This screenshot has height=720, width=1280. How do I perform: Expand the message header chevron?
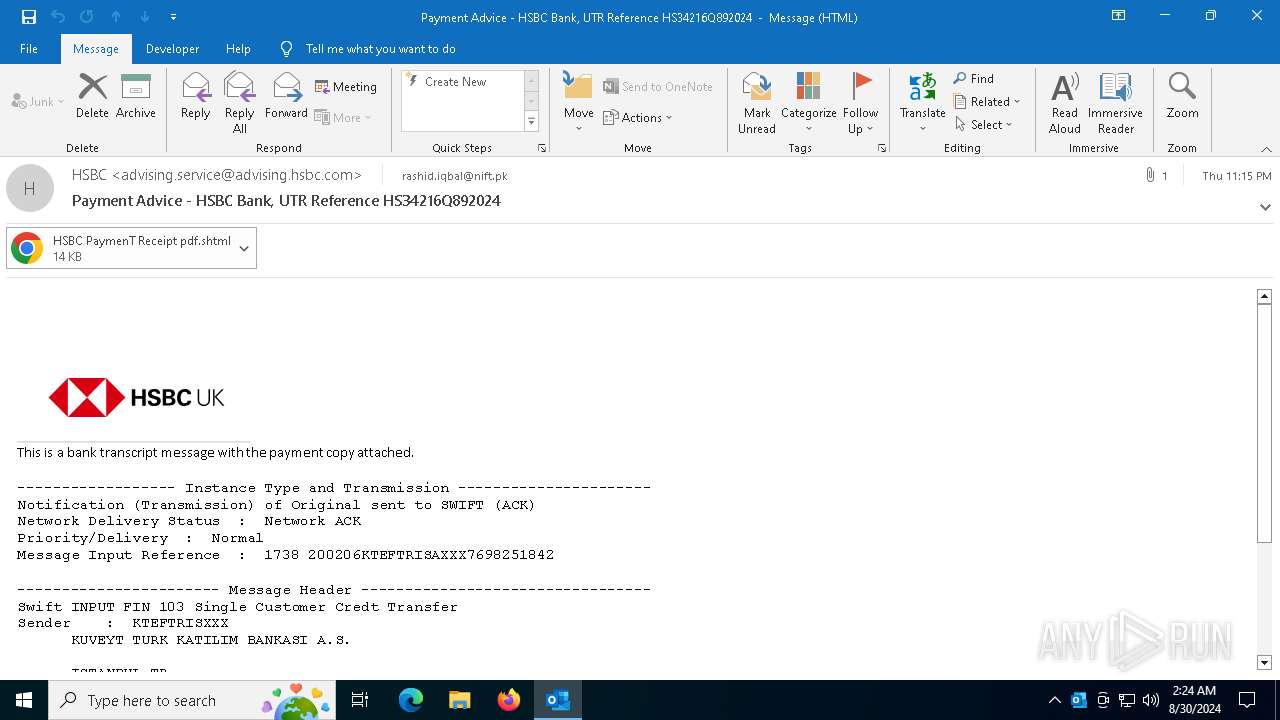1265,207
